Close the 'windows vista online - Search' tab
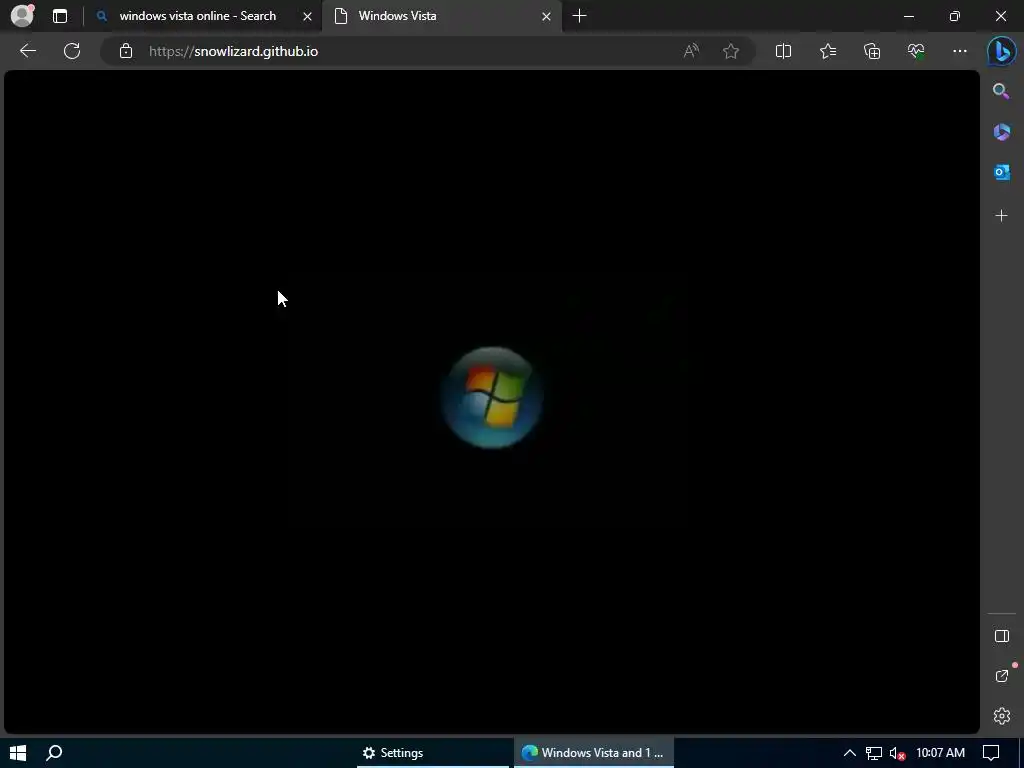This screenshot has width=1024, height=768. click(x=307, y=16)
